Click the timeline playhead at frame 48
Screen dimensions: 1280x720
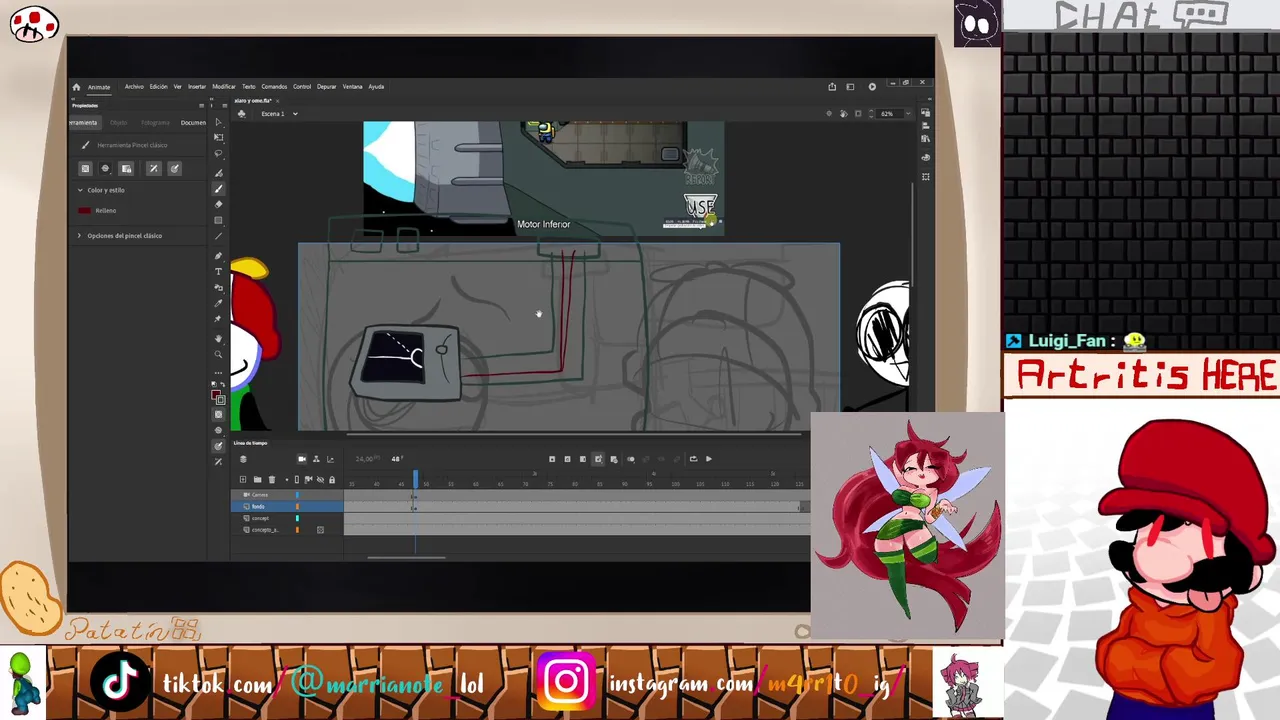[416, 479]
